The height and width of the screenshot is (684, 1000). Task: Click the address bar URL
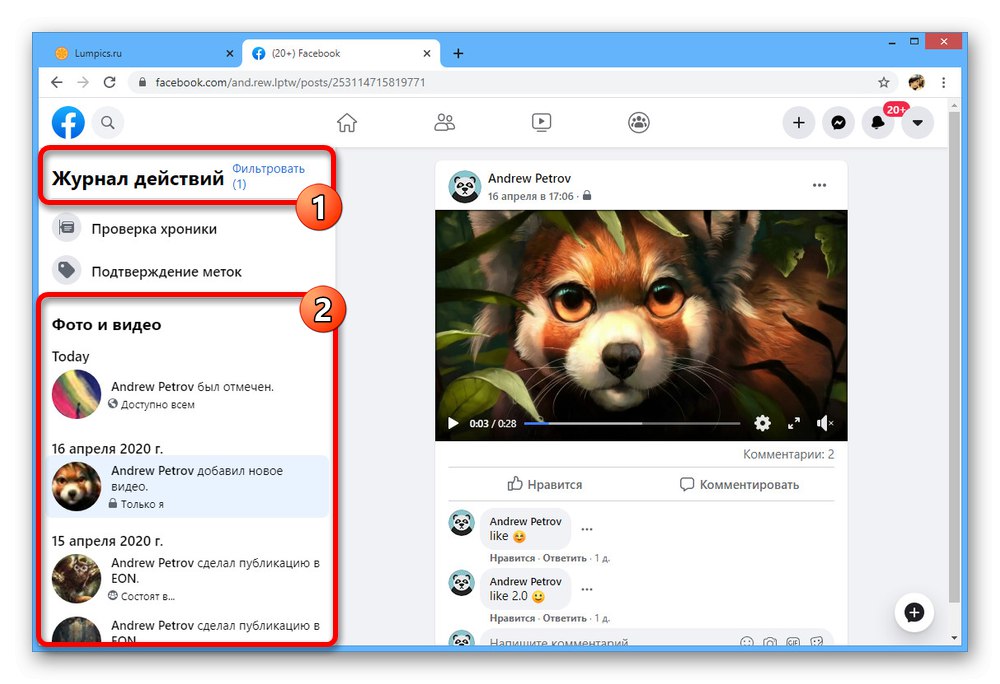point(290,82)
